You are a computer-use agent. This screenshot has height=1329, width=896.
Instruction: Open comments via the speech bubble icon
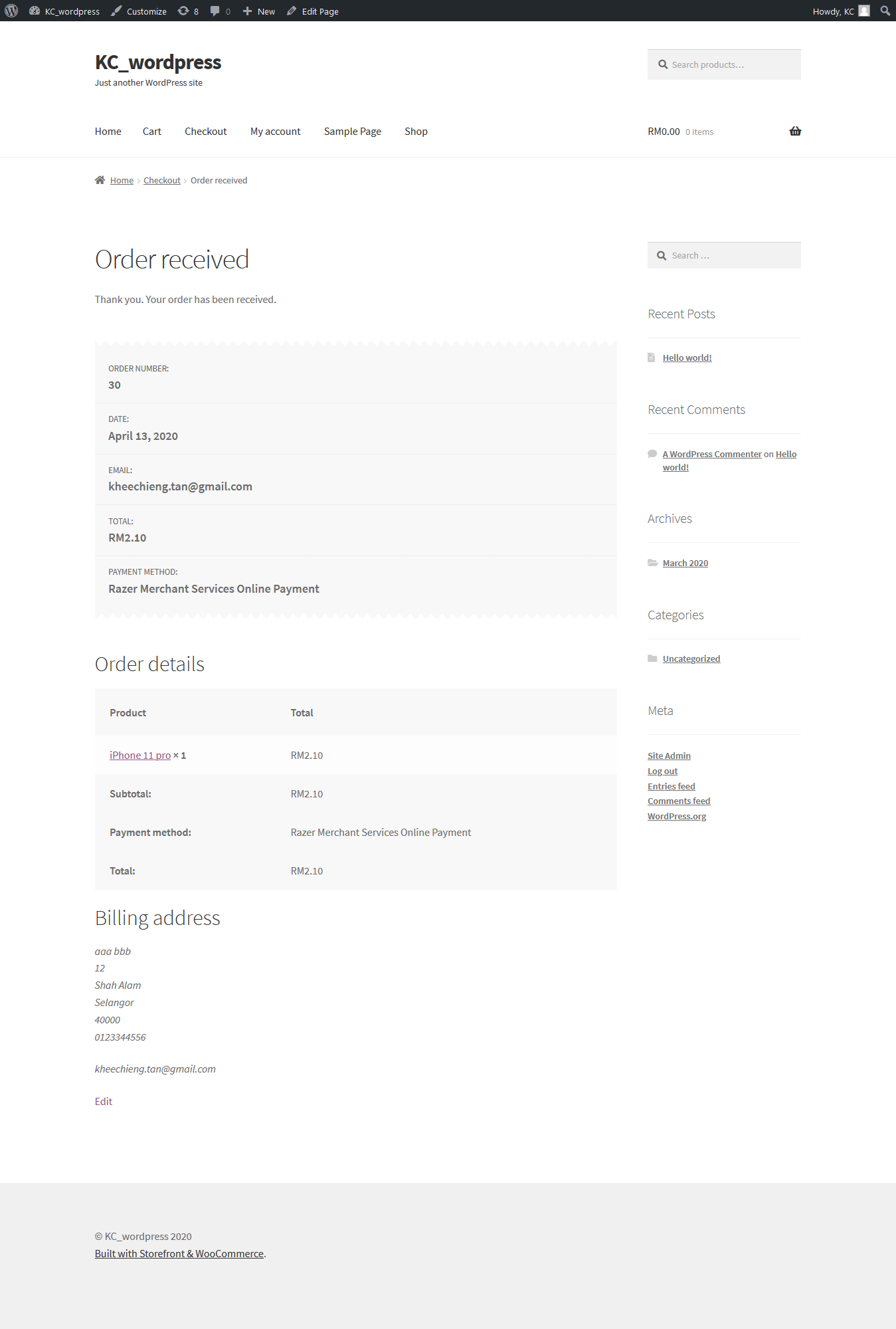point(216,11)
